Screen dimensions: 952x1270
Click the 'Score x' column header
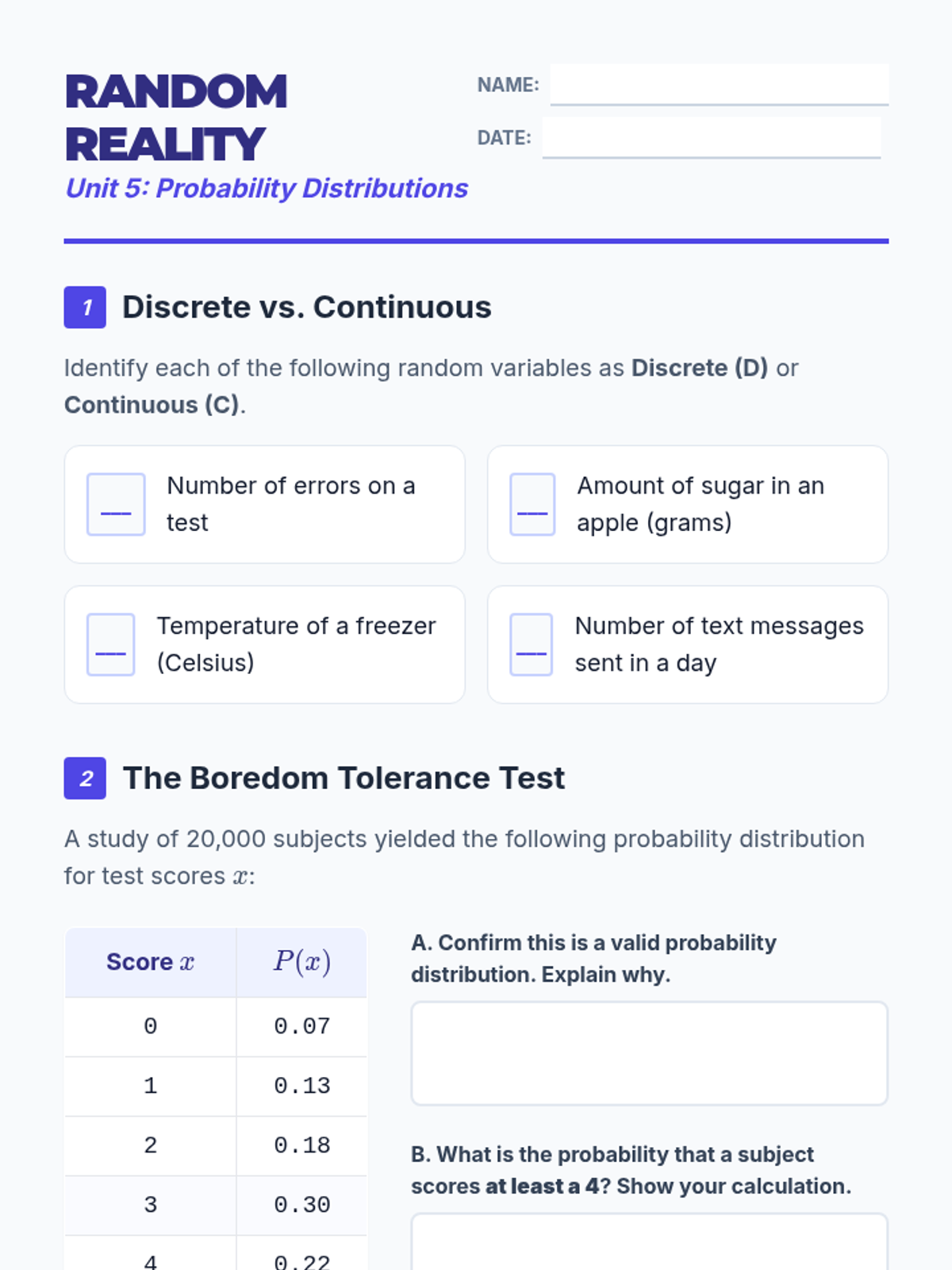point(151,962)
